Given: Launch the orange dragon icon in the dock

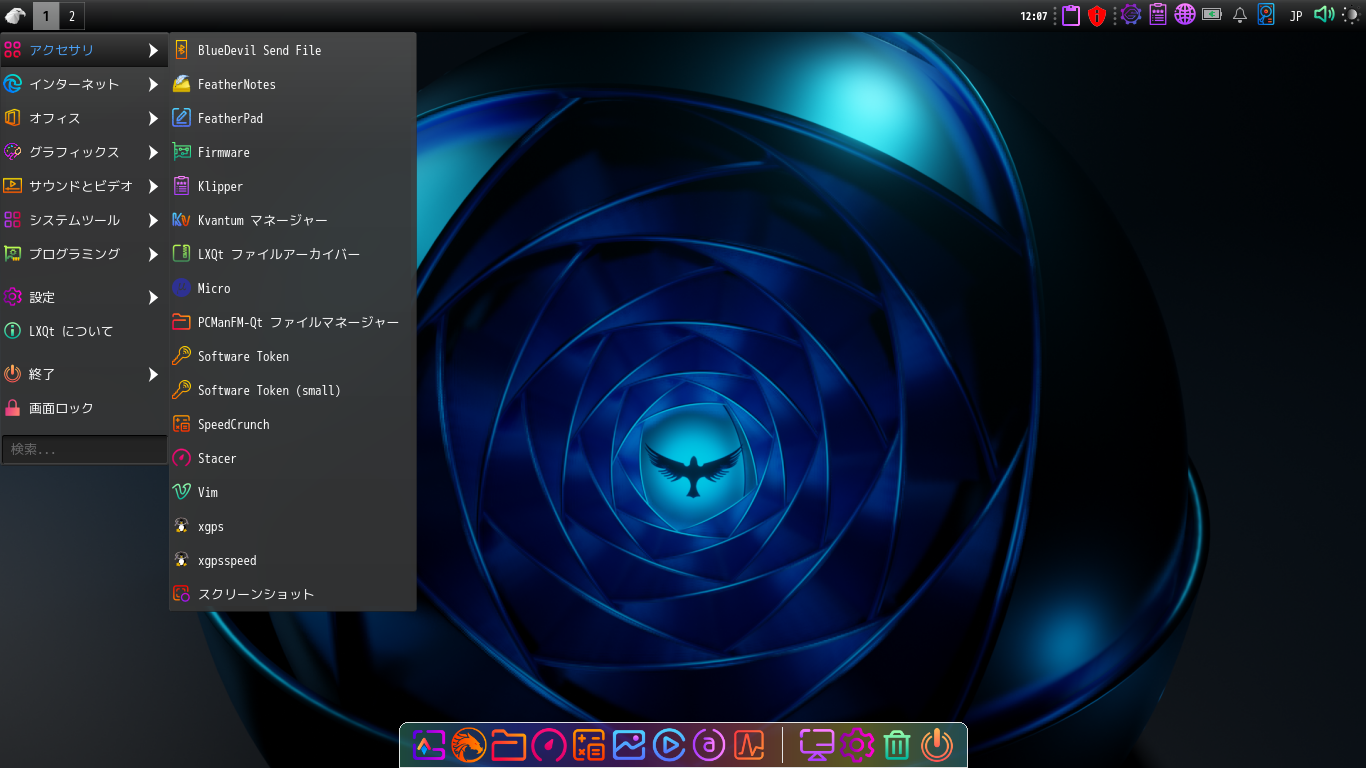Looking at the screenshot, I should click(x=468, y=745).
